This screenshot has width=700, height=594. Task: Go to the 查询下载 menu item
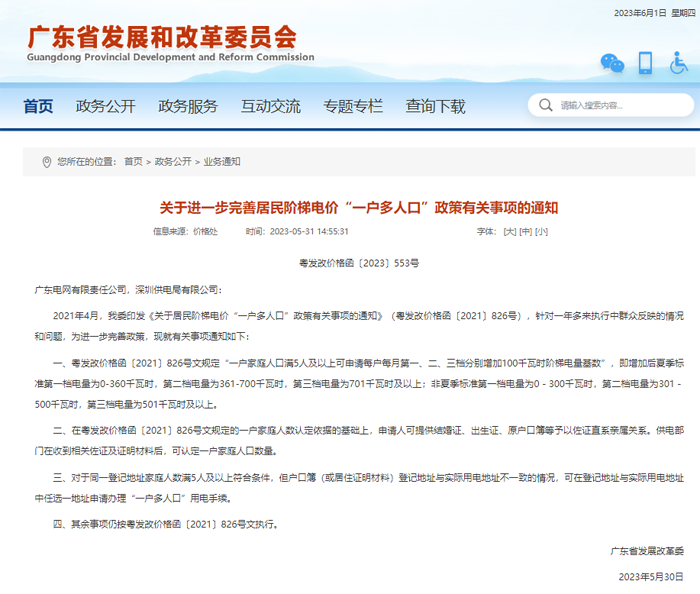[435, 106]
